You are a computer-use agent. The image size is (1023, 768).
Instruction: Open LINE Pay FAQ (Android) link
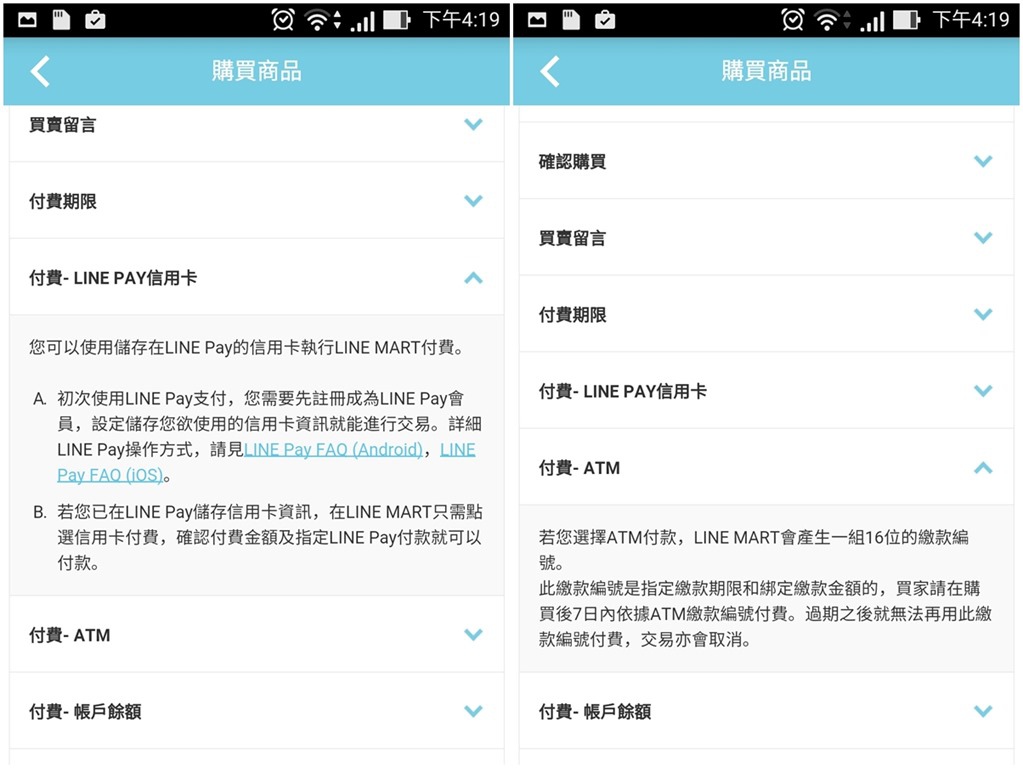point(333,450)
